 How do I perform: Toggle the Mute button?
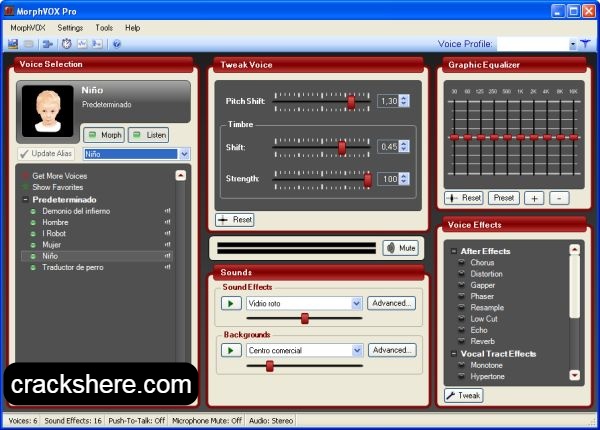(401, 248)
